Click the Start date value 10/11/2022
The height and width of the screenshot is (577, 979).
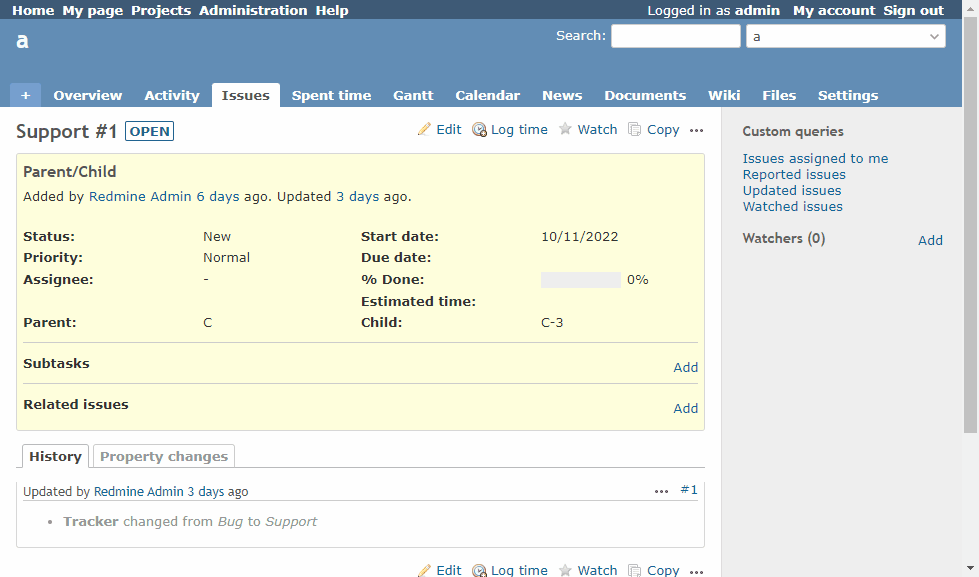tap(579, 237)
